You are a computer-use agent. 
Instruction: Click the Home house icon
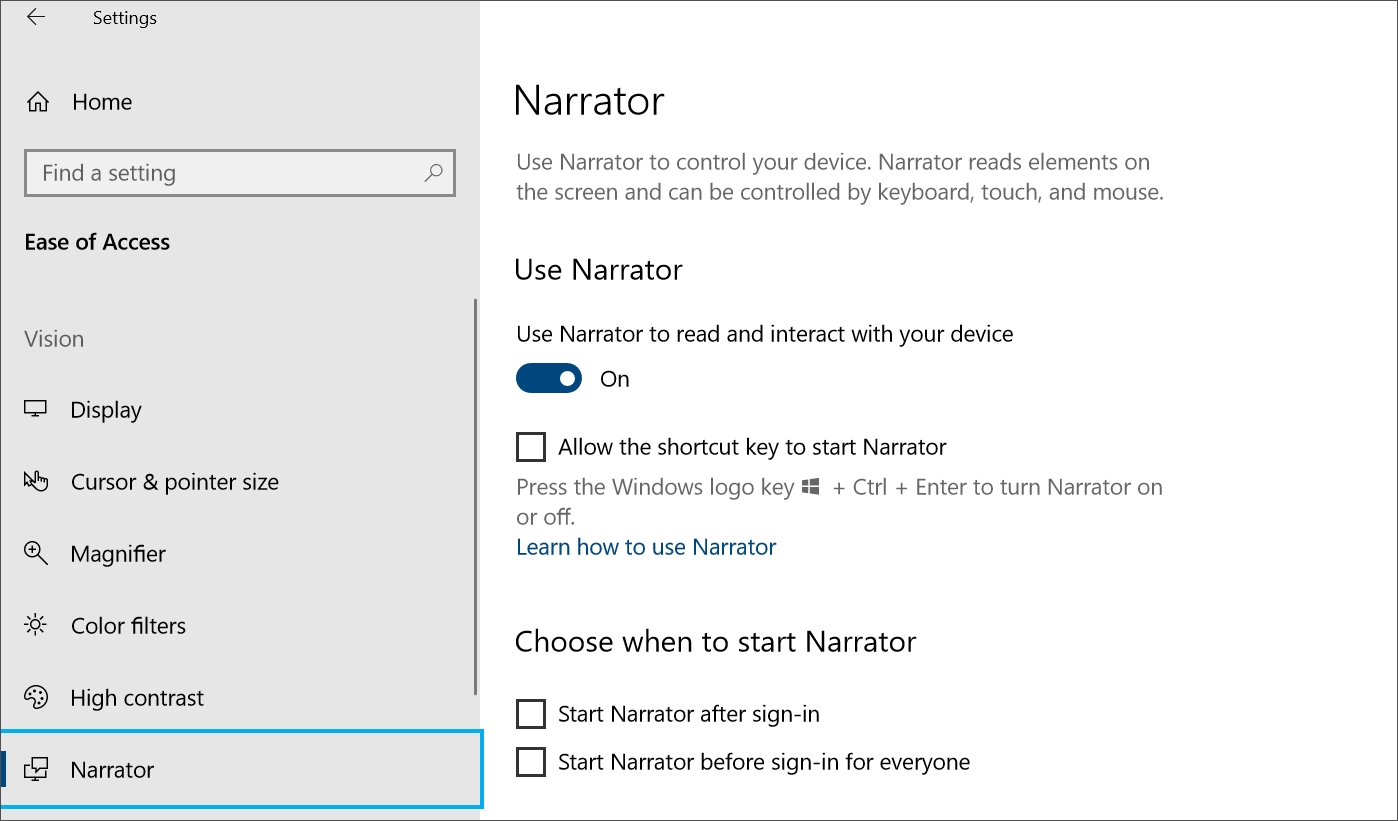[37, 102]
